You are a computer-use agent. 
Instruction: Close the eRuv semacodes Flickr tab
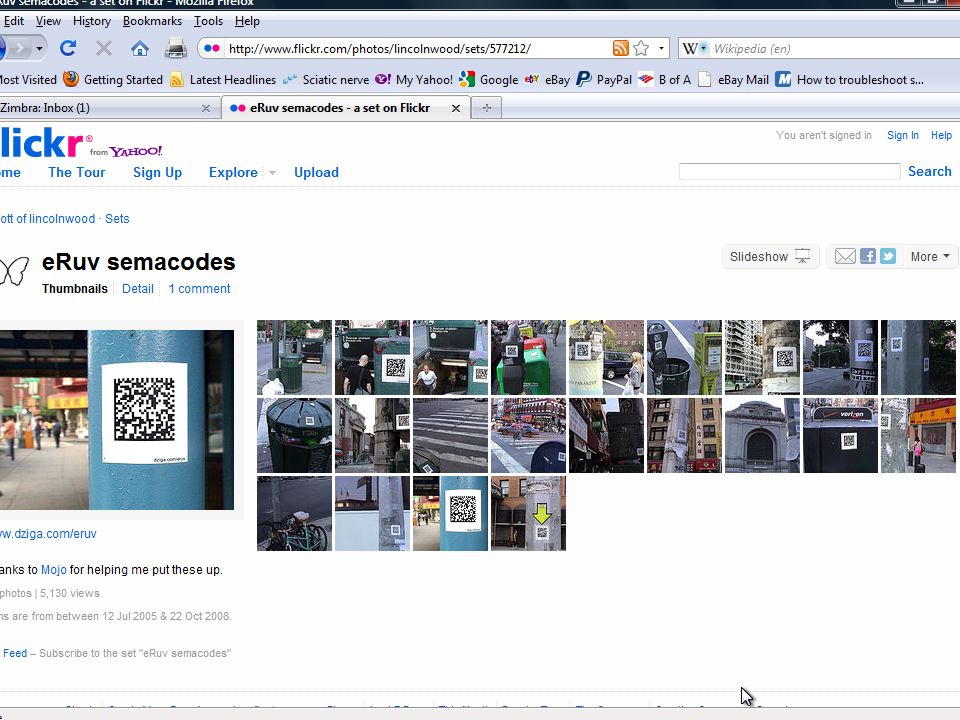pos(456,108)
